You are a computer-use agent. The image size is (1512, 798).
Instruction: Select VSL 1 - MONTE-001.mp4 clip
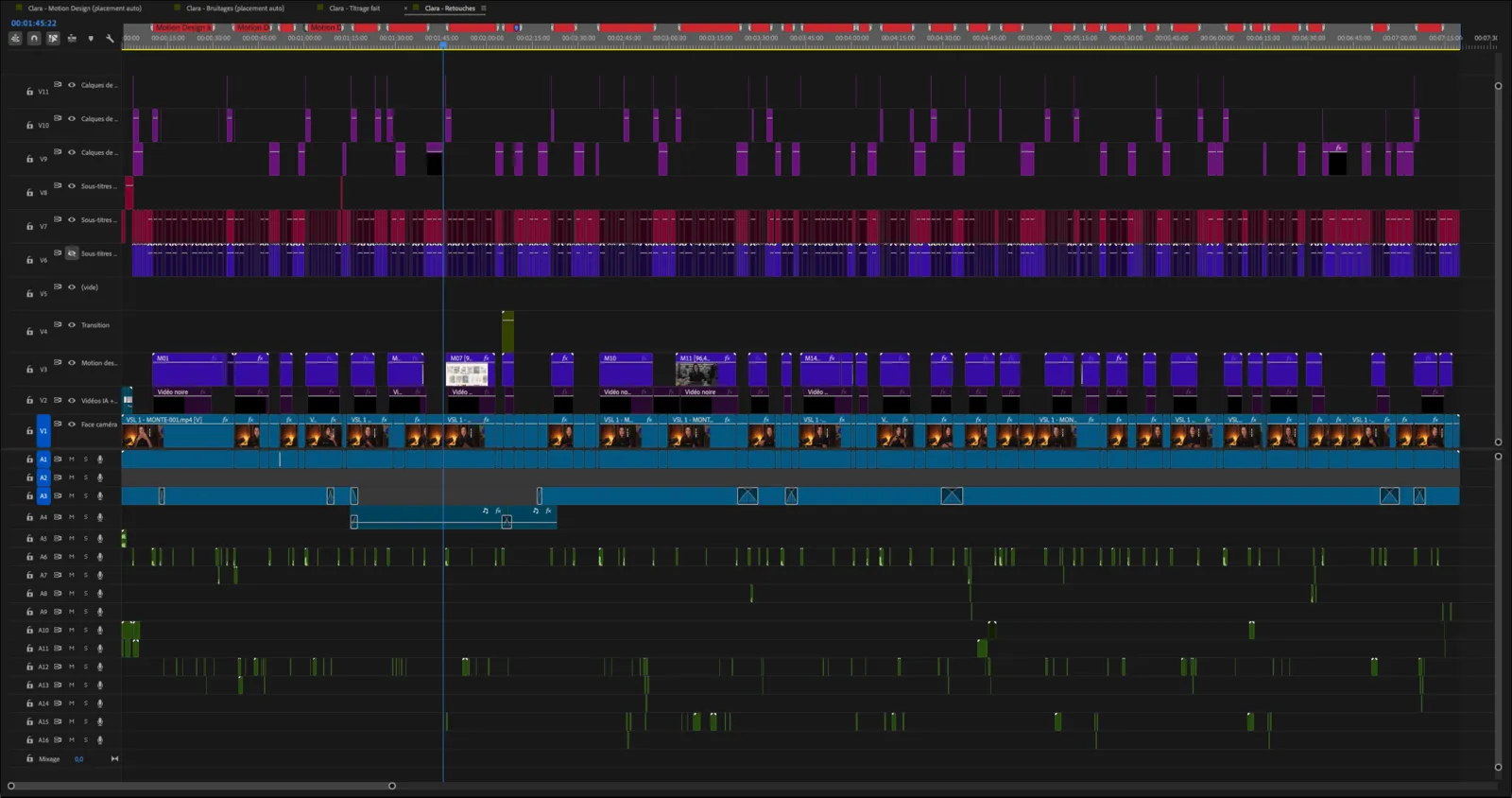[x=178, y=431]
